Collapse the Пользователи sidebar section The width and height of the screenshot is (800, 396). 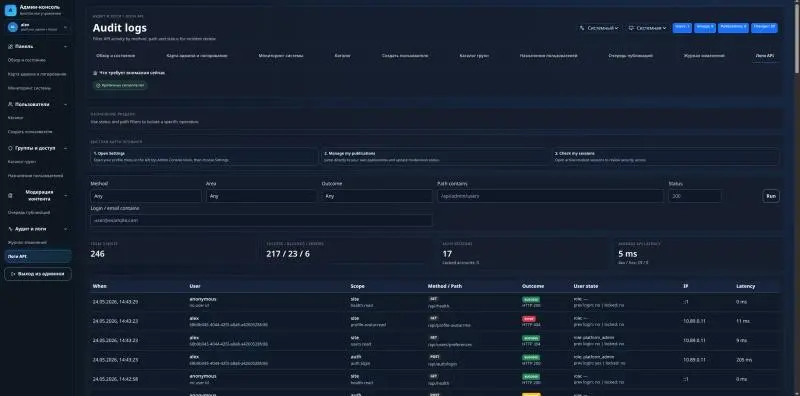[x=65, y=104]
